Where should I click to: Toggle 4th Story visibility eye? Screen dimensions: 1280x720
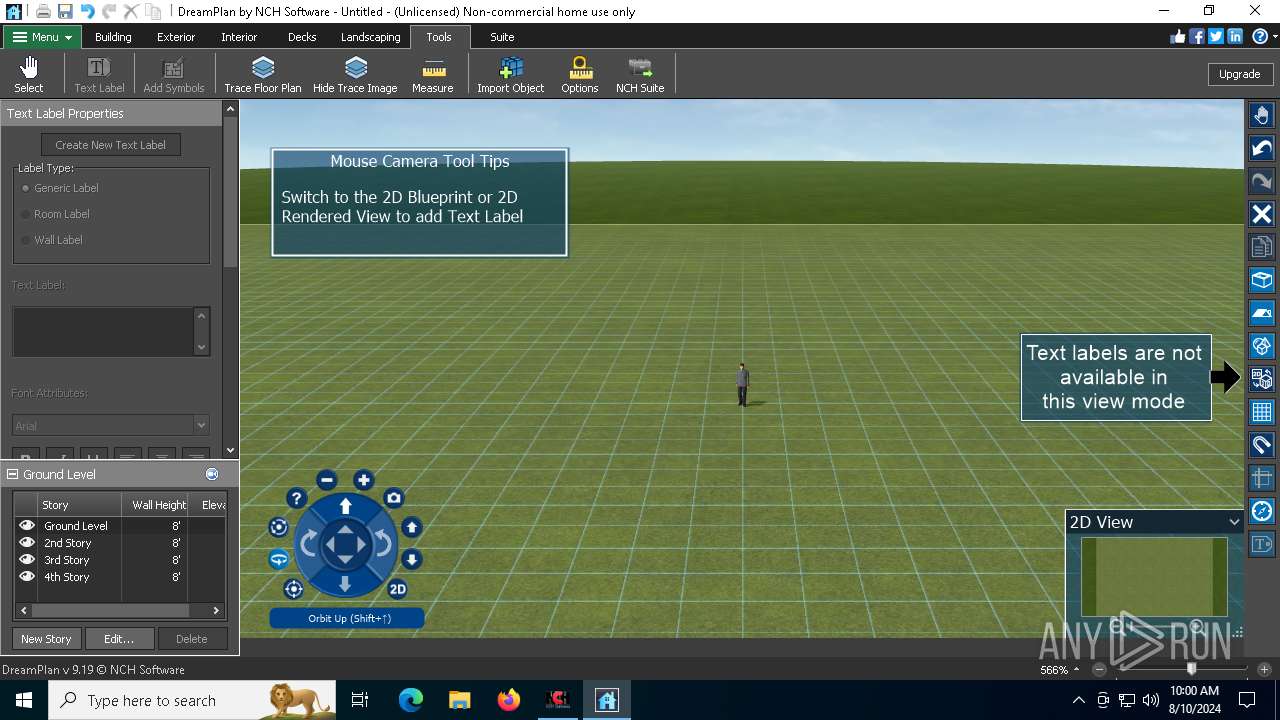(x=26, y=576)
